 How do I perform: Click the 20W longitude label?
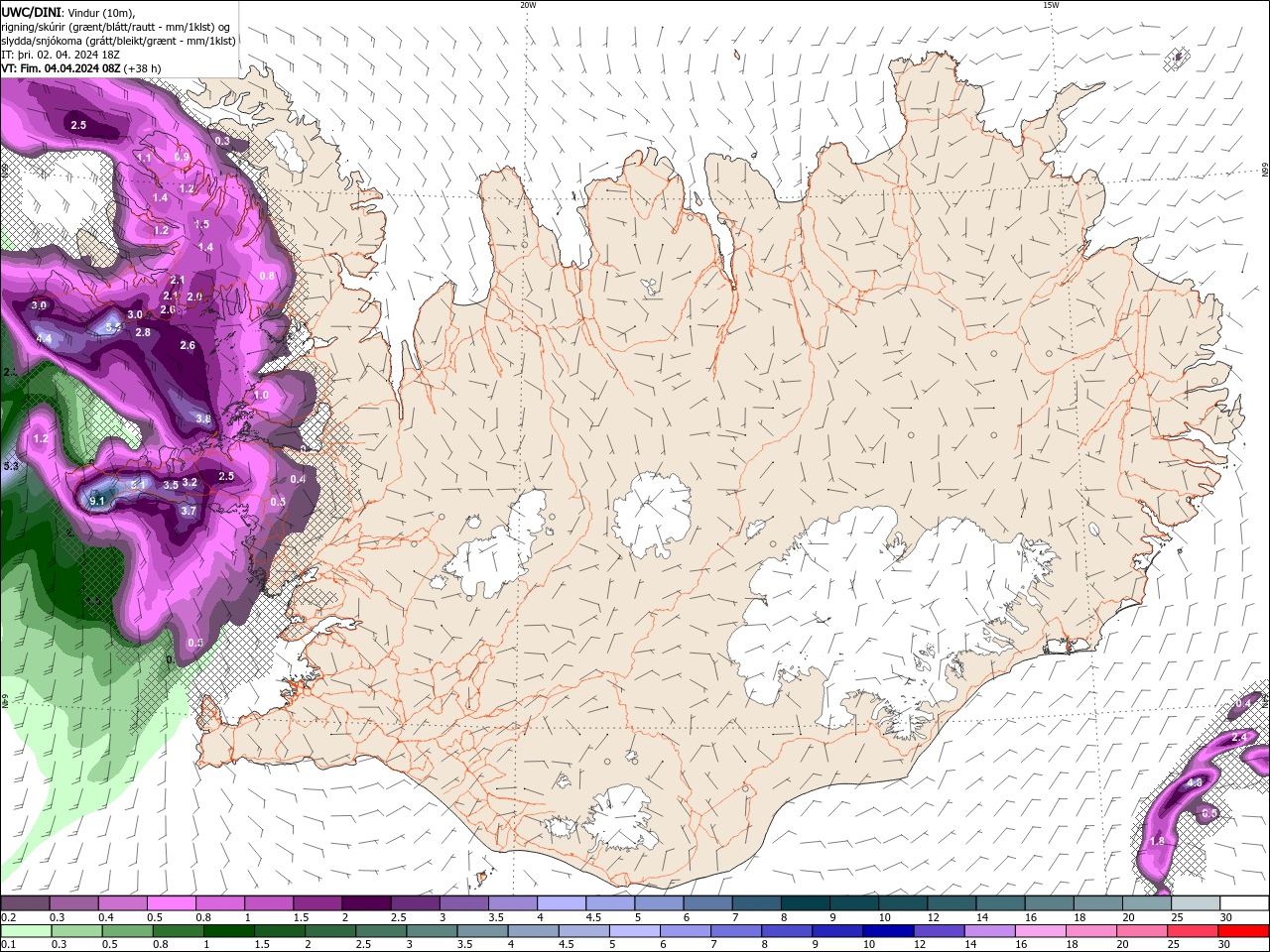[x=528, y=5]
